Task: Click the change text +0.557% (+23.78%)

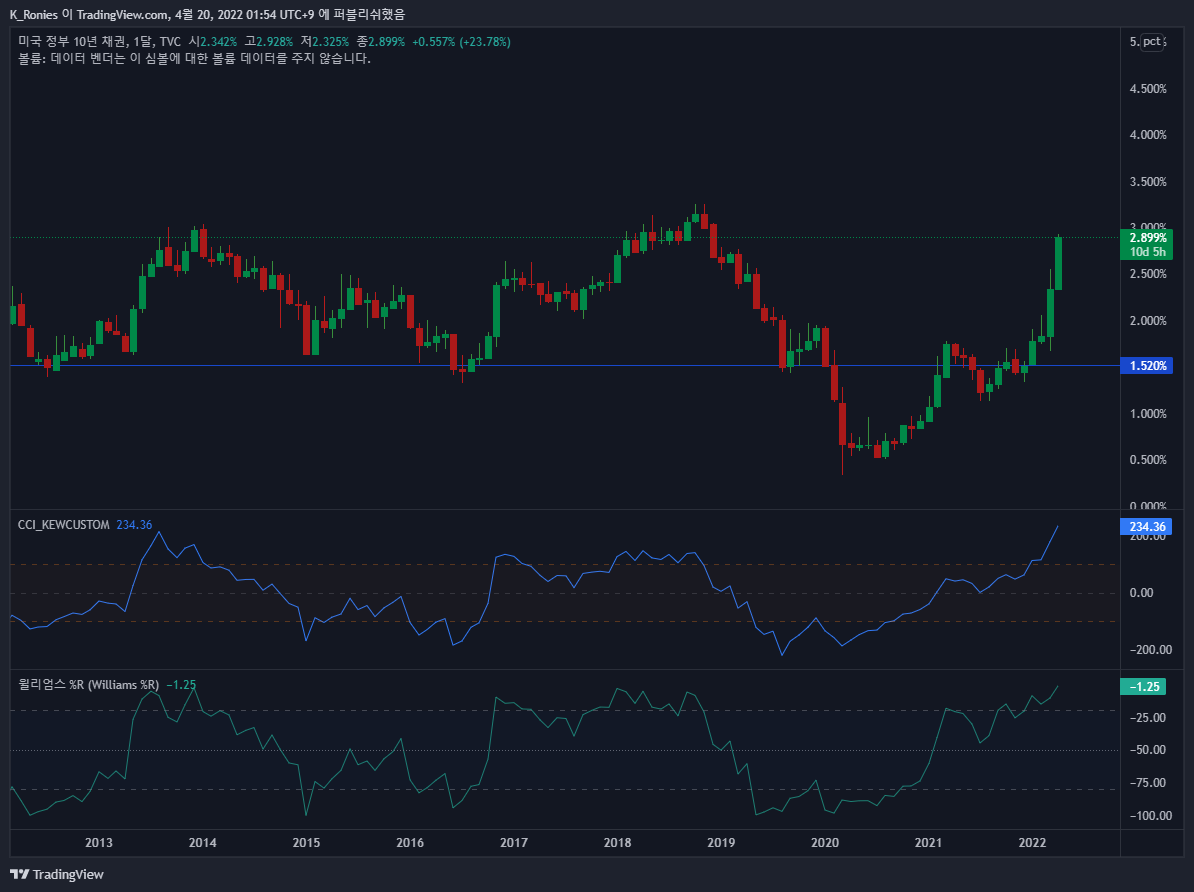Action: (x=461, y=42)
